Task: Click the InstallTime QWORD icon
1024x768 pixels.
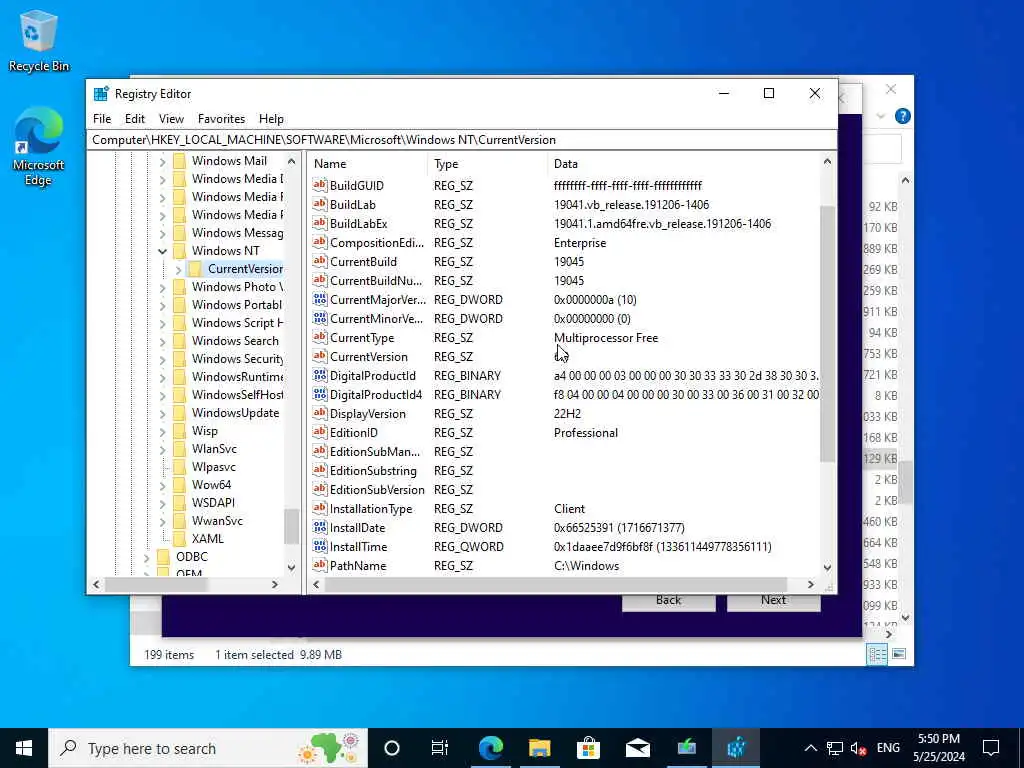Action: pos(319,547)
